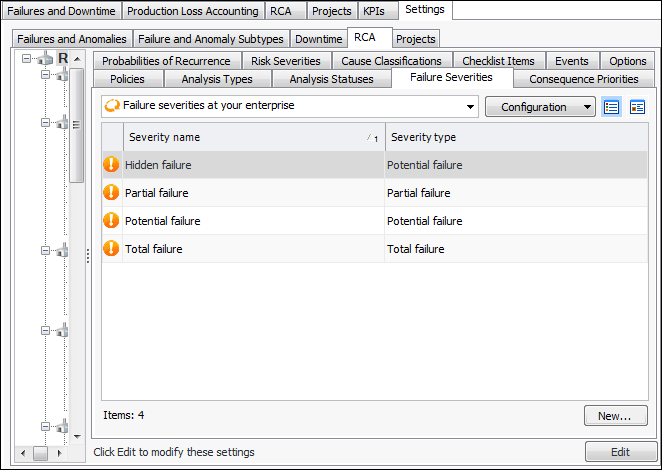
Task: Click the Total failure warning icon
Action: coord(111,249)
